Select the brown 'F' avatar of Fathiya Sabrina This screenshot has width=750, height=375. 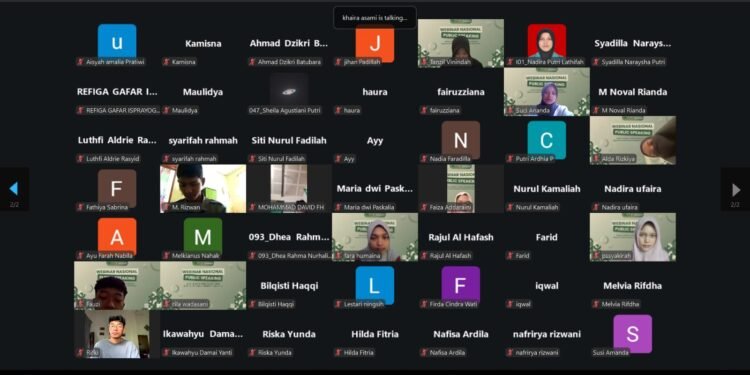pos(117,188)
